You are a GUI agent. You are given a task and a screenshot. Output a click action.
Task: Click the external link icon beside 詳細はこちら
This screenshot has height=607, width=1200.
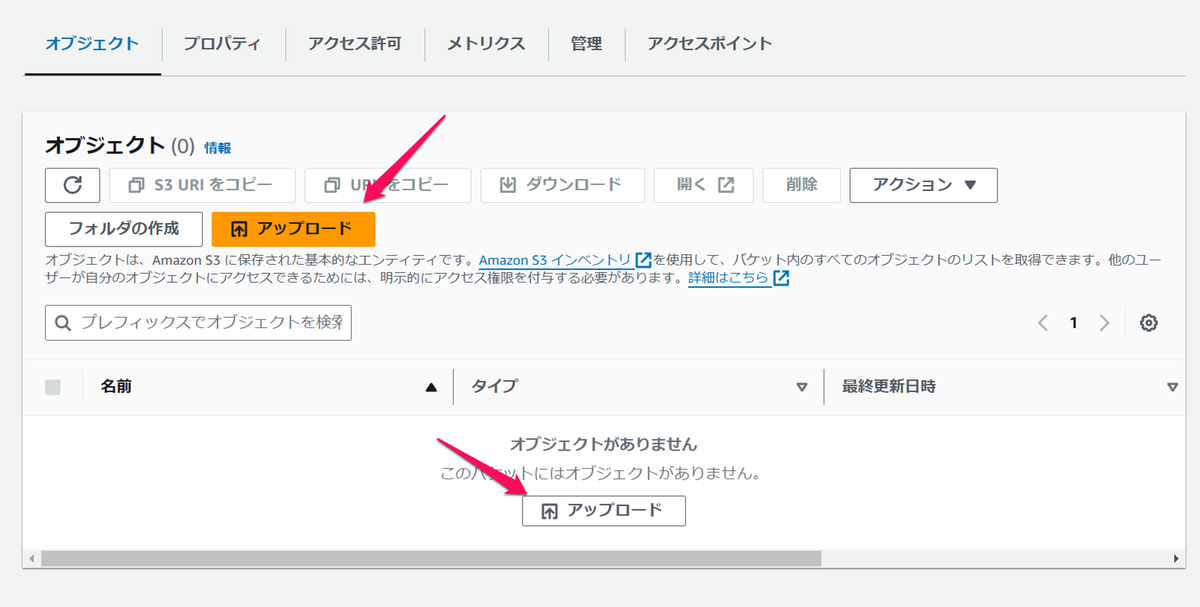781,278
